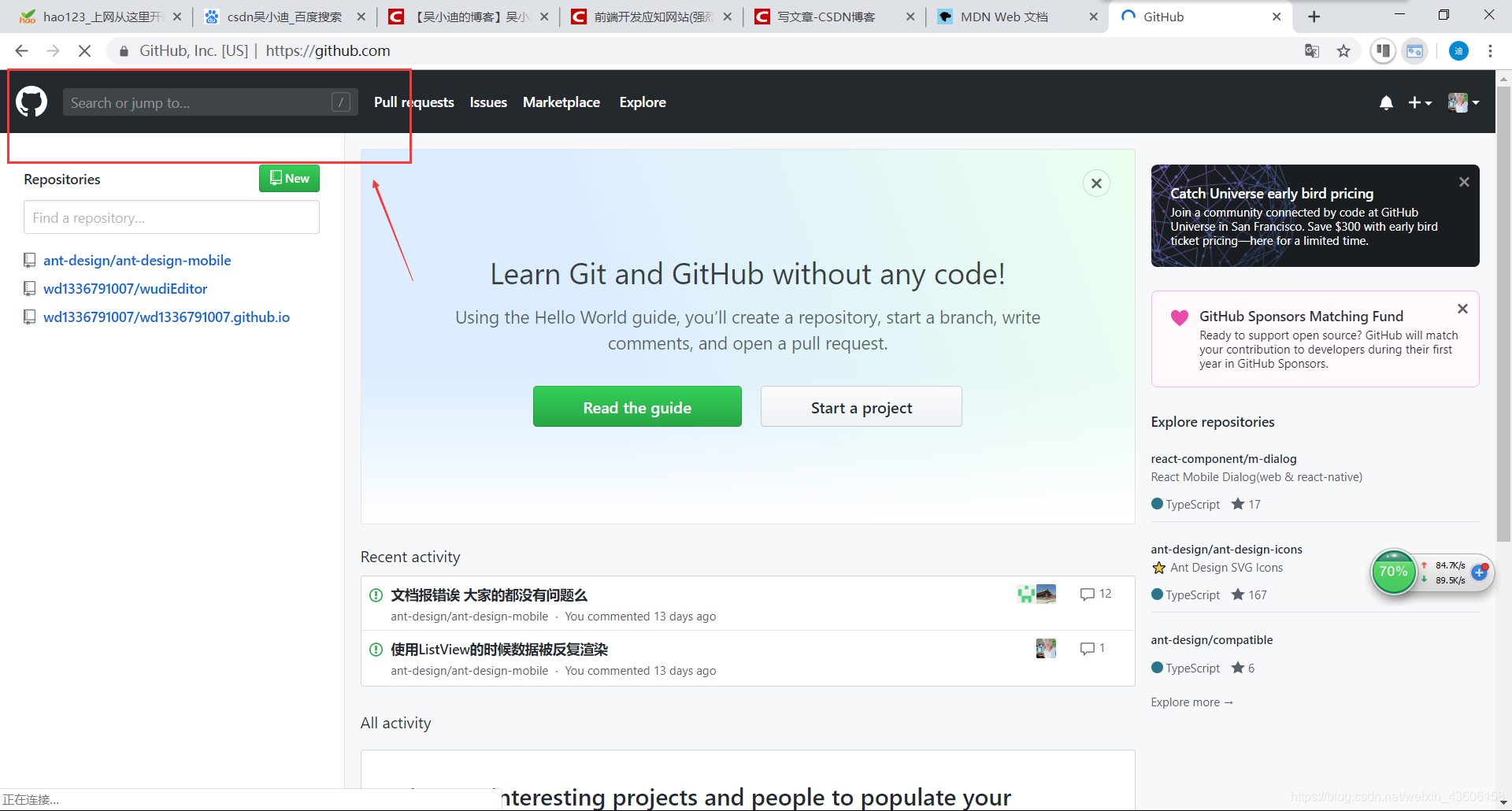Switch to the csdn吴小迪 百度搜索 tab
Viewport: 1512px width, 811px height.
pos(284,17)
